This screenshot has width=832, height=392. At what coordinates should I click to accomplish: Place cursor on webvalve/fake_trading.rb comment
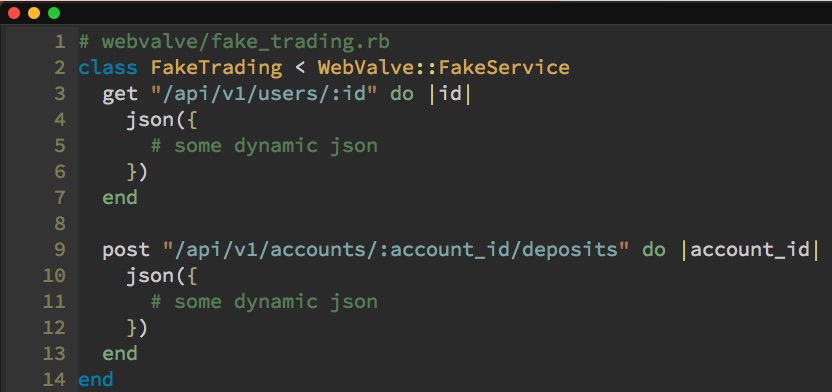235,41
